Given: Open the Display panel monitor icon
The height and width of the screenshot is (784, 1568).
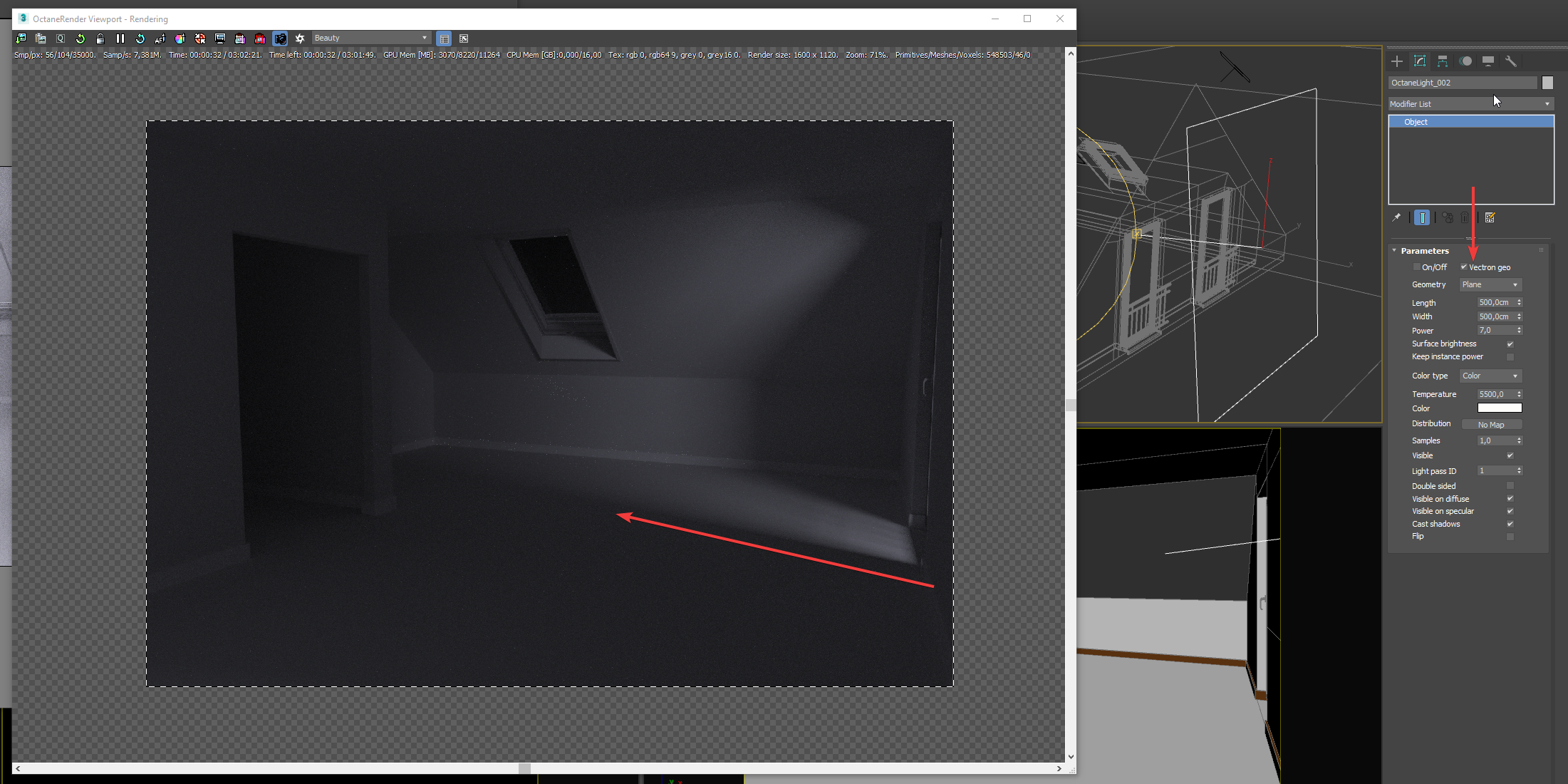Looking at the screenshot, I should tap(1488, 61).
